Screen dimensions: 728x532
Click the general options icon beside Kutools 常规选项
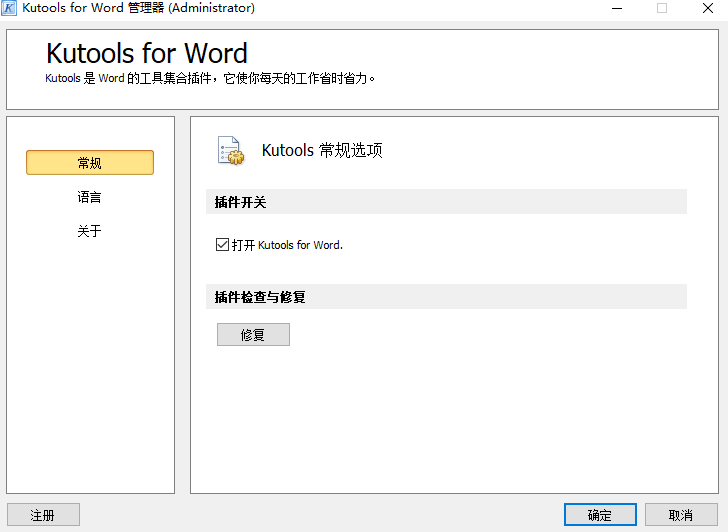pos(230,150)
